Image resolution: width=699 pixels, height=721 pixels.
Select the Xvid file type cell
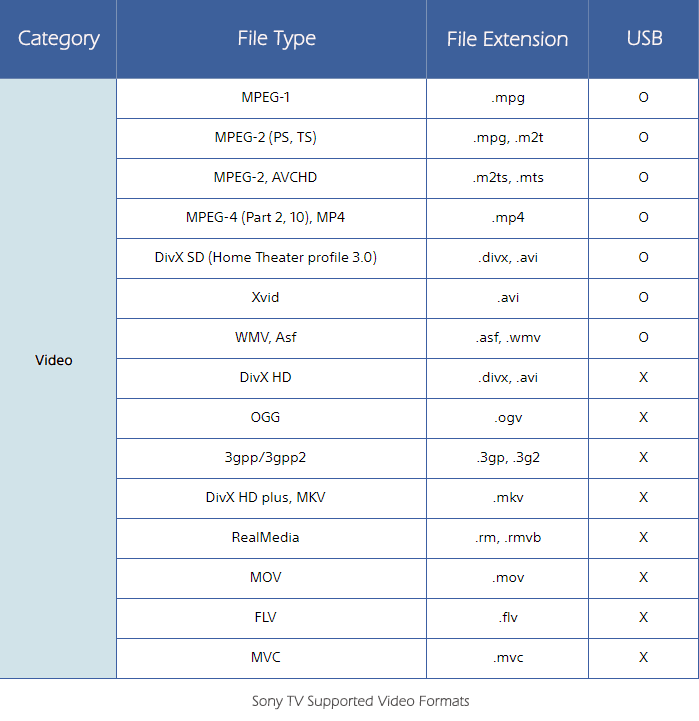click(266, 298)
